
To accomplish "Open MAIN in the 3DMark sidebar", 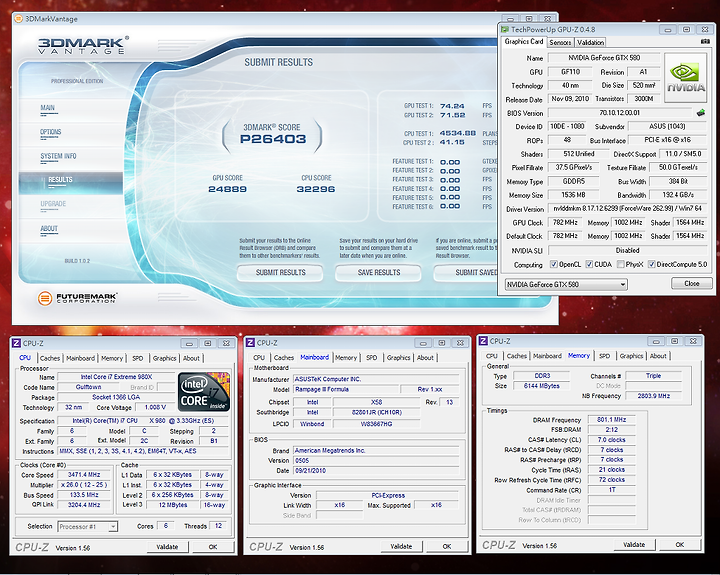I will 47,108.
